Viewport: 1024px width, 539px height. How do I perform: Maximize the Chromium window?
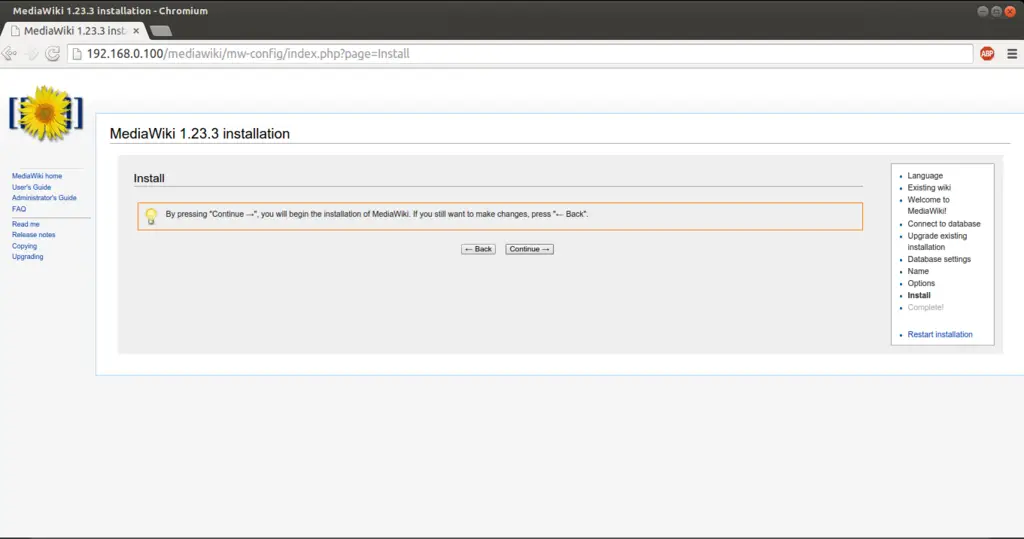(x=996, y=11)
